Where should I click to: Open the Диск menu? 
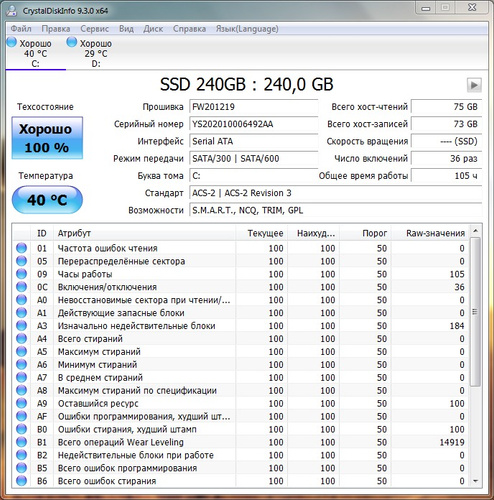pos(153,29)
